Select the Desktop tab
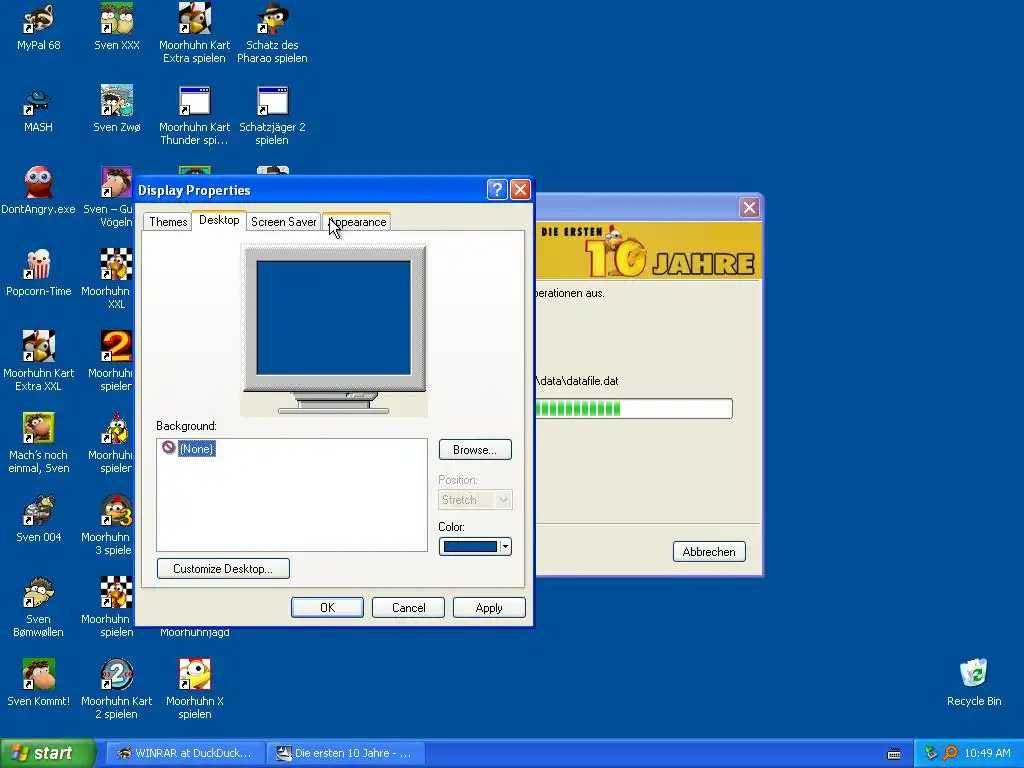 (x=219, y=220)
